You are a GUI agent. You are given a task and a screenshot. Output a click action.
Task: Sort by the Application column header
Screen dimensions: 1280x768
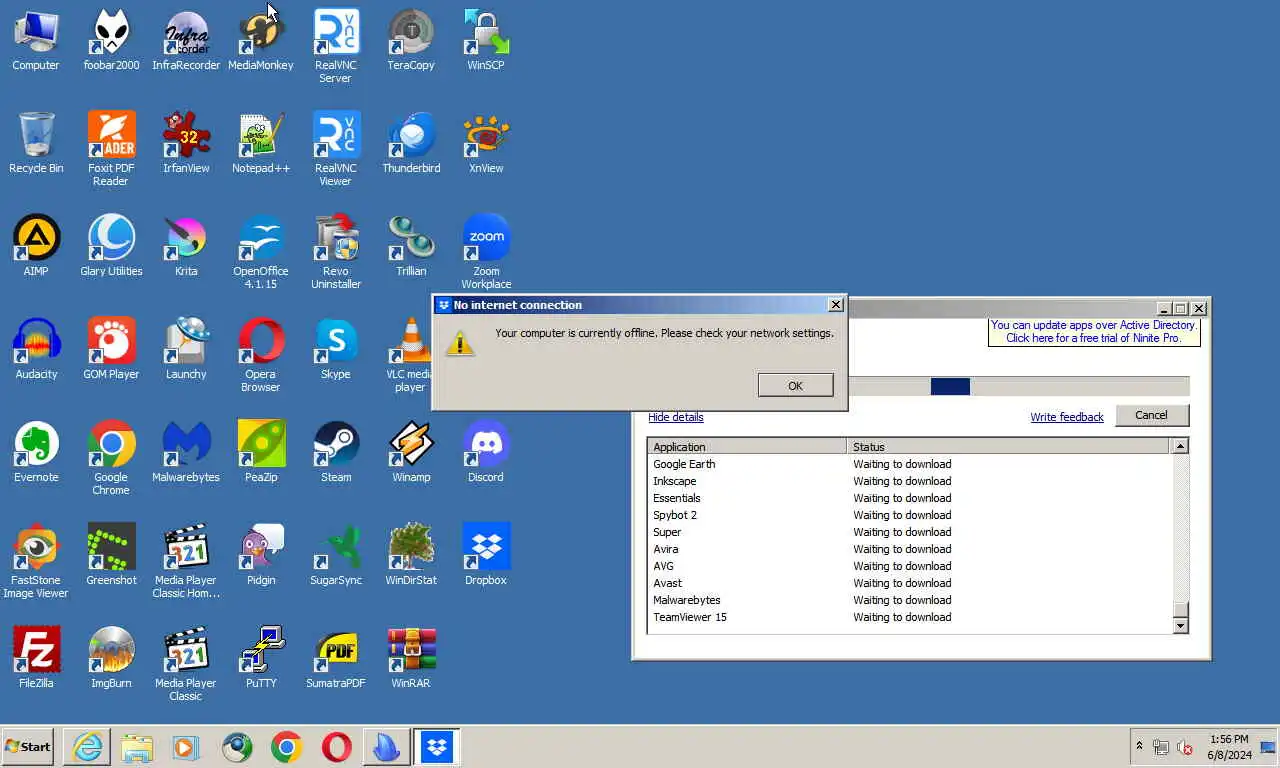(x=747, y=446)
